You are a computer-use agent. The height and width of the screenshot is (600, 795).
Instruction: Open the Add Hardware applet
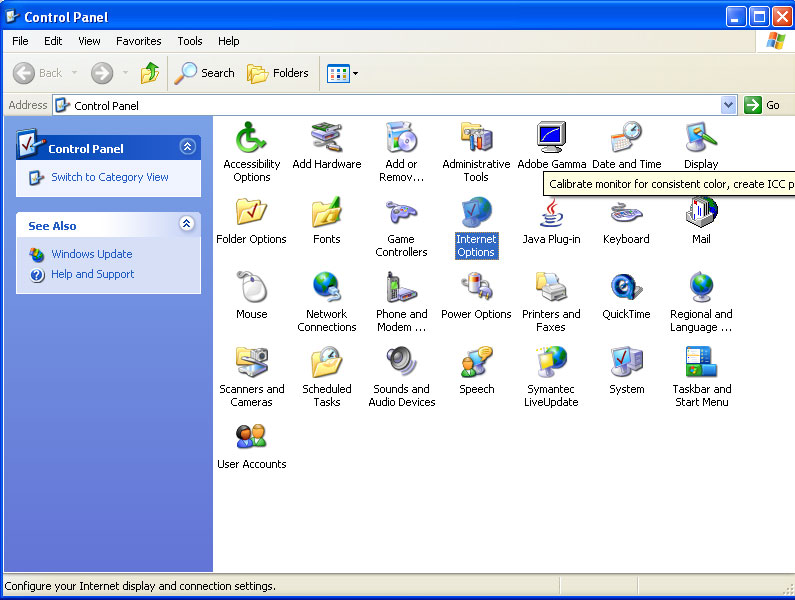click(x=327, y=146)
